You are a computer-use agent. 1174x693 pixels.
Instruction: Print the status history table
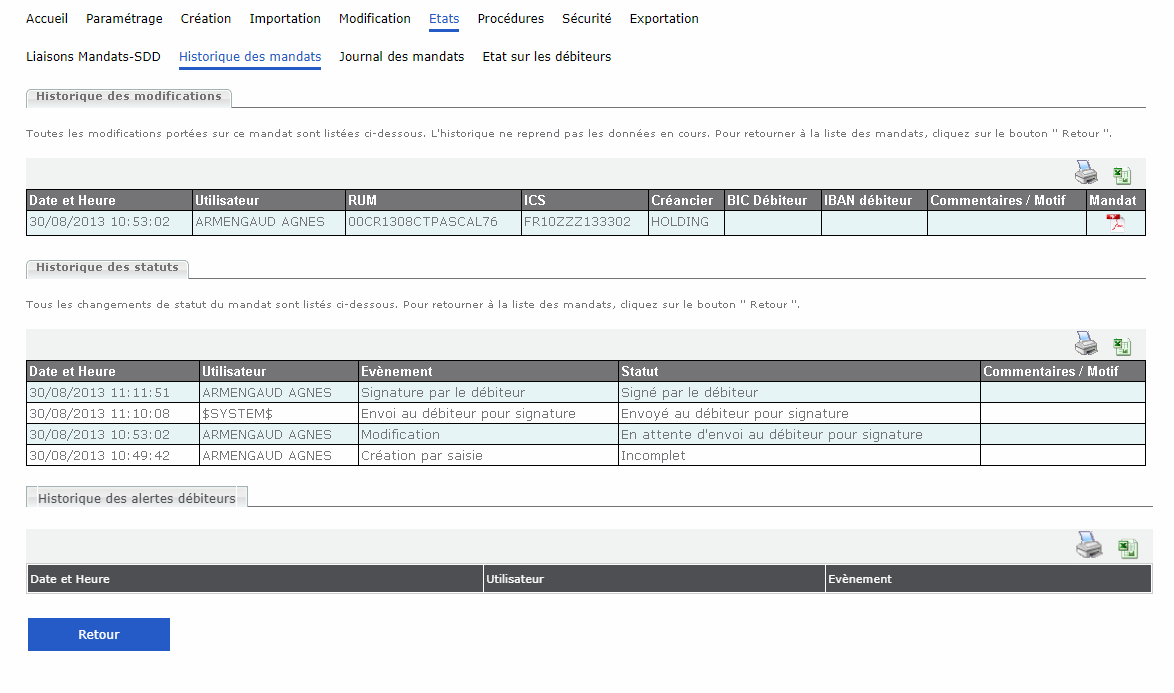point(1086,344)
